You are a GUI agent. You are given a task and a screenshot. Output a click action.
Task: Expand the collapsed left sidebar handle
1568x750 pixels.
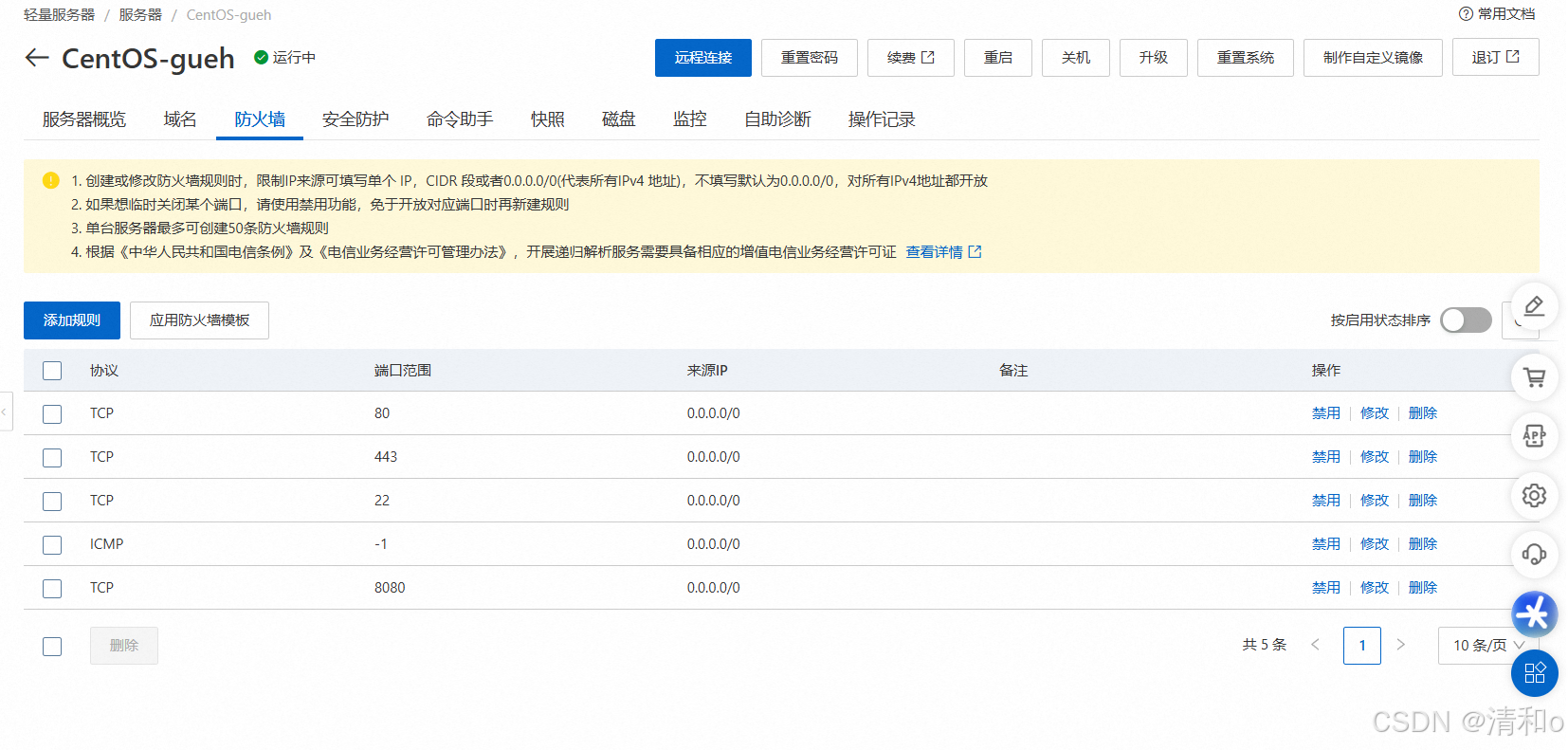point(6,412)
